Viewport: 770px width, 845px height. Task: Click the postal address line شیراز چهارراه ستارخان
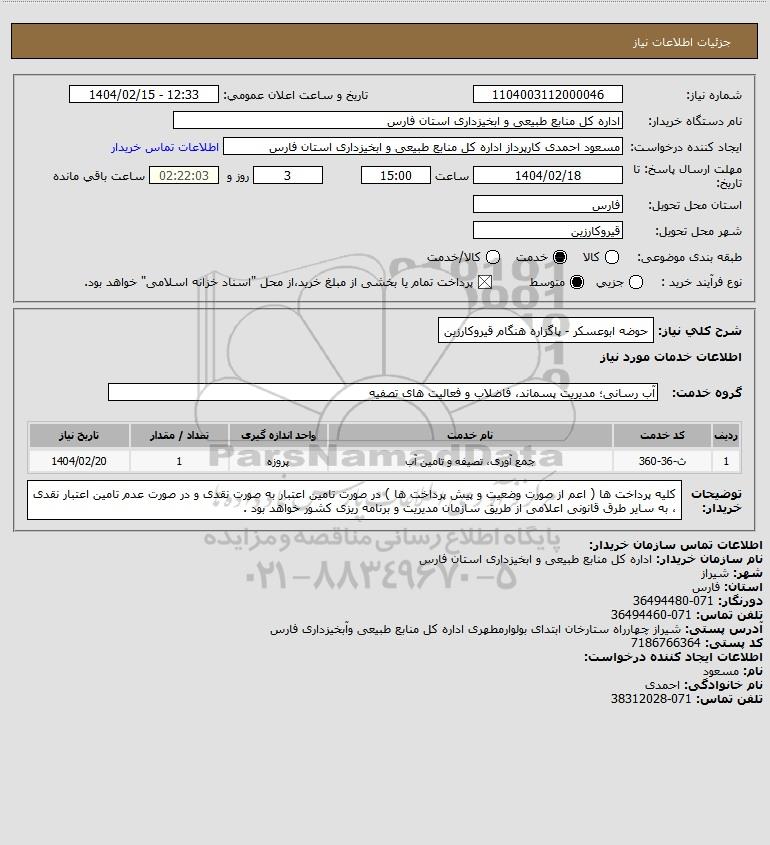[x=475, y=629]
